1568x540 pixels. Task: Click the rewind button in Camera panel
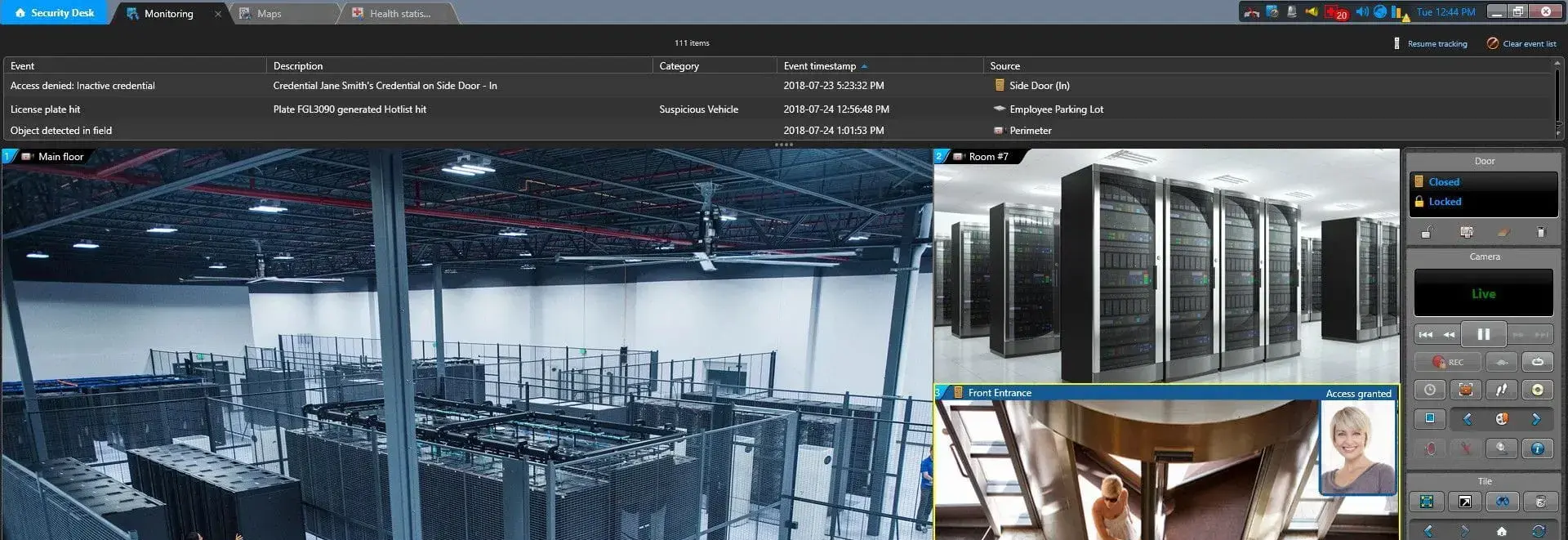(1449, 334)
